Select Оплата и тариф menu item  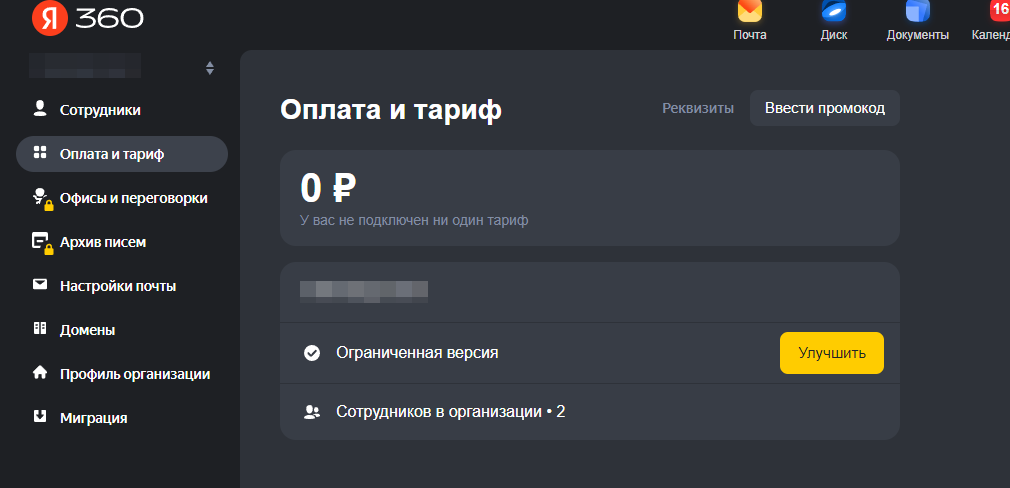click(x=122, y=154)
